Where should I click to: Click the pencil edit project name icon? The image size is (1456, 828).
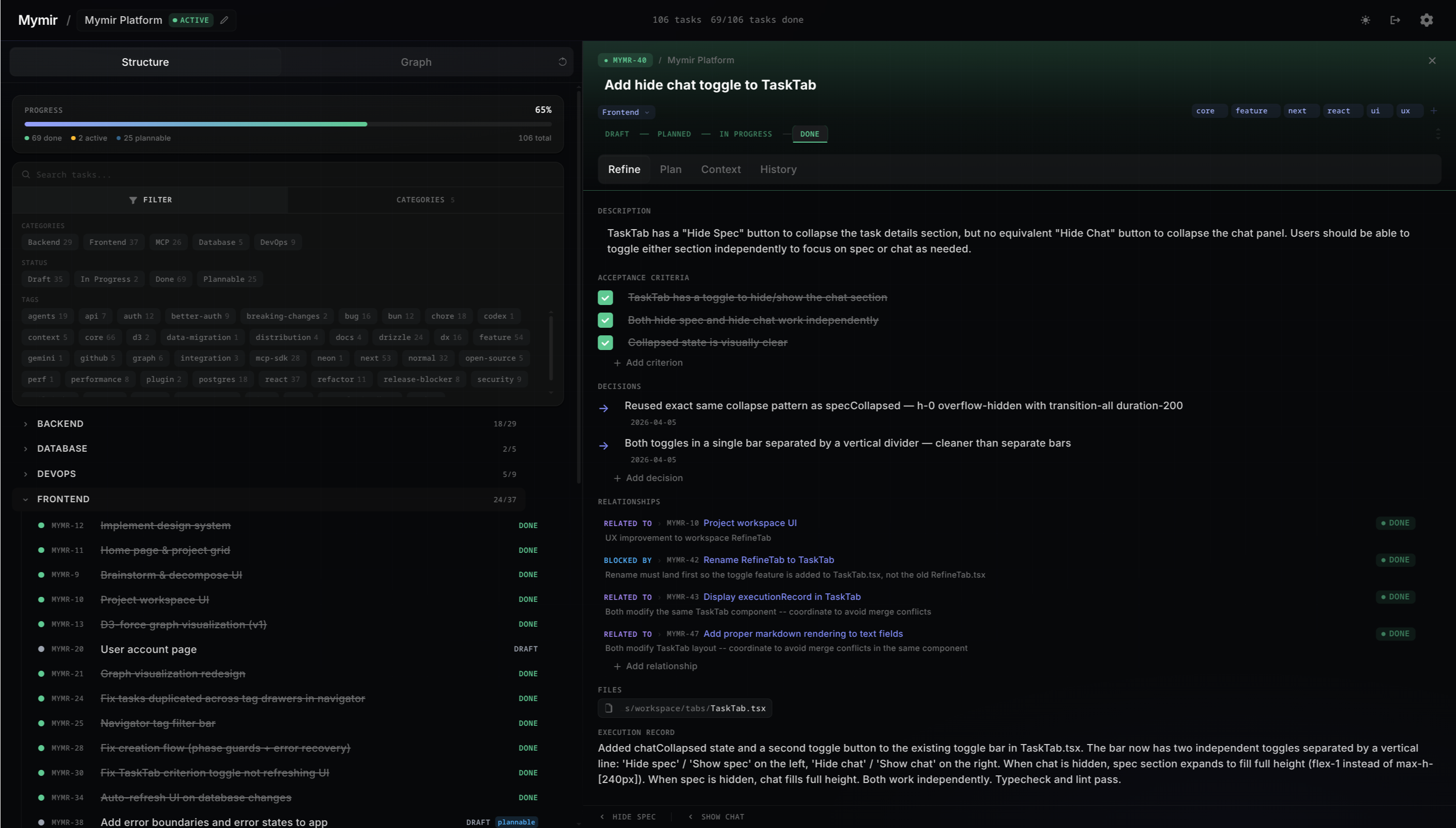pos(224,20)
